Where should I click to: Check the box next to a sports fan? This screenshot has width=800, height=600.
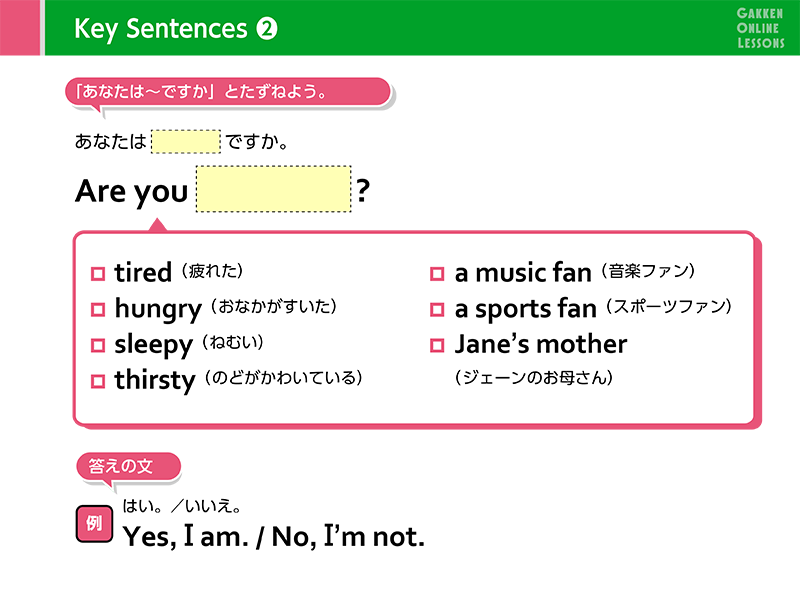tap(437, 310)
